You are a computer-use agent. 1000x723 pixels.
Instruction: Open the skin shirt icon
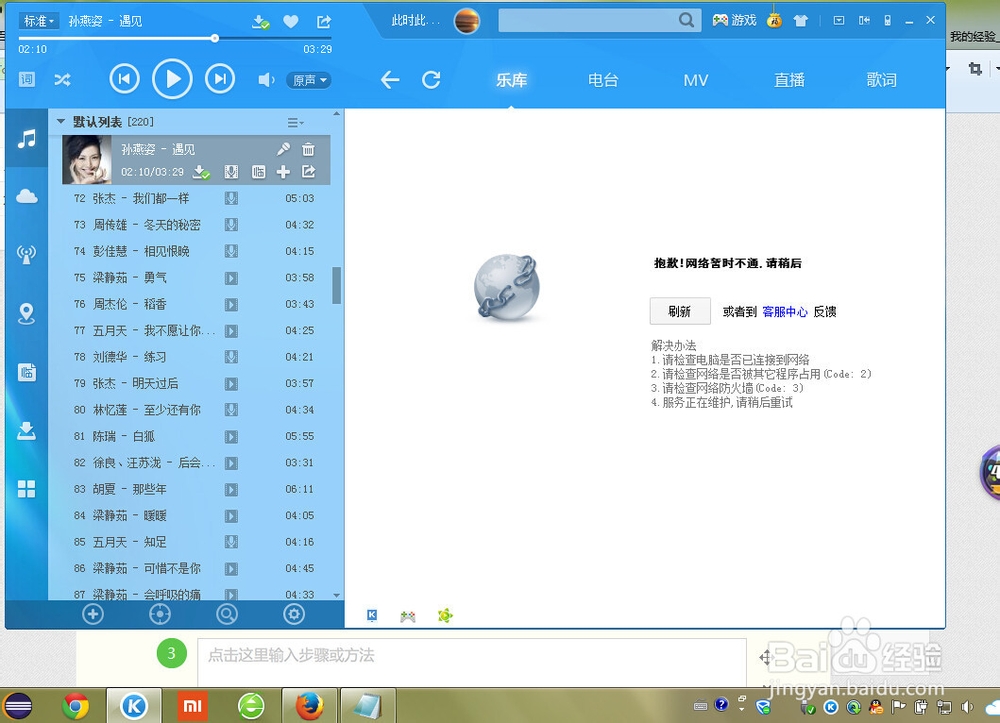800,21
